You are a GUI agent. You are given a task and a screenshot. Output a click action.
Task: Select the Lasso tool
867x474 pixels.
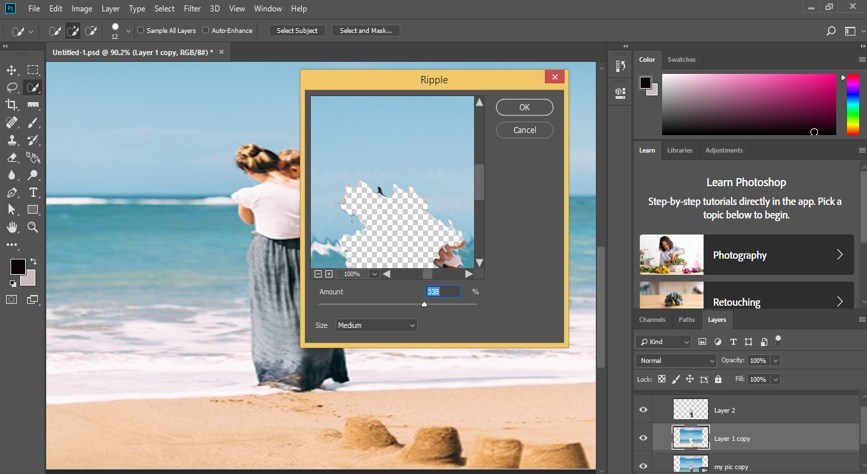click(12, 88)
